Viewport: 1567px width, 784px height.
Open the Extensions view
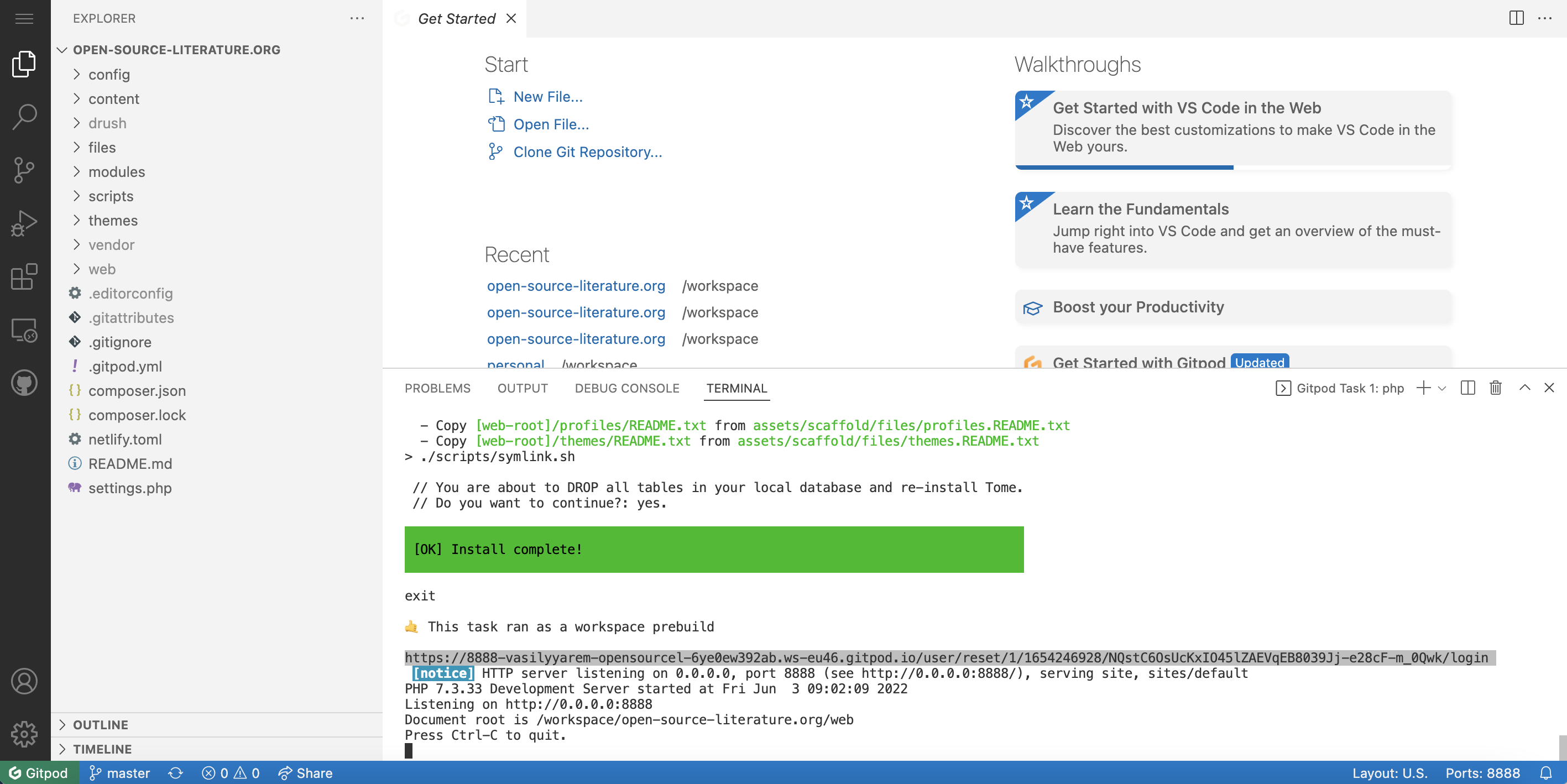24,277
